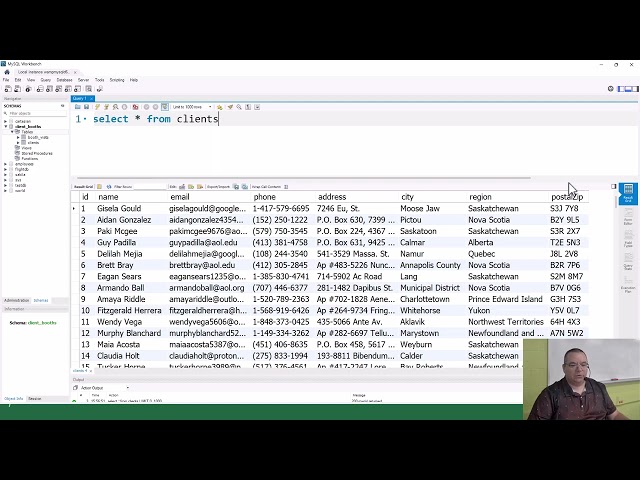Viewport: 640px width, 480px height.
Task: Open the Query menu
Action: pyautogui.click(x=46, y=80)
